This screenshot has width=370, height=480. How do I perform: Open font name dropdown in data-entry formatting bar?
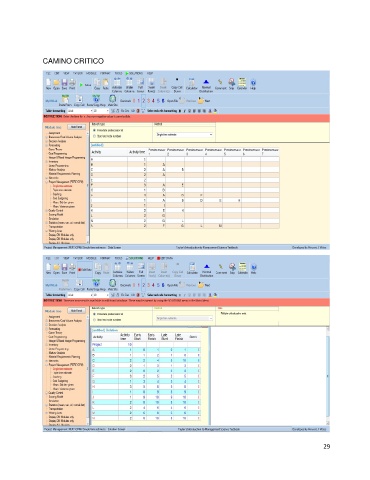click(x=80, y=111)
